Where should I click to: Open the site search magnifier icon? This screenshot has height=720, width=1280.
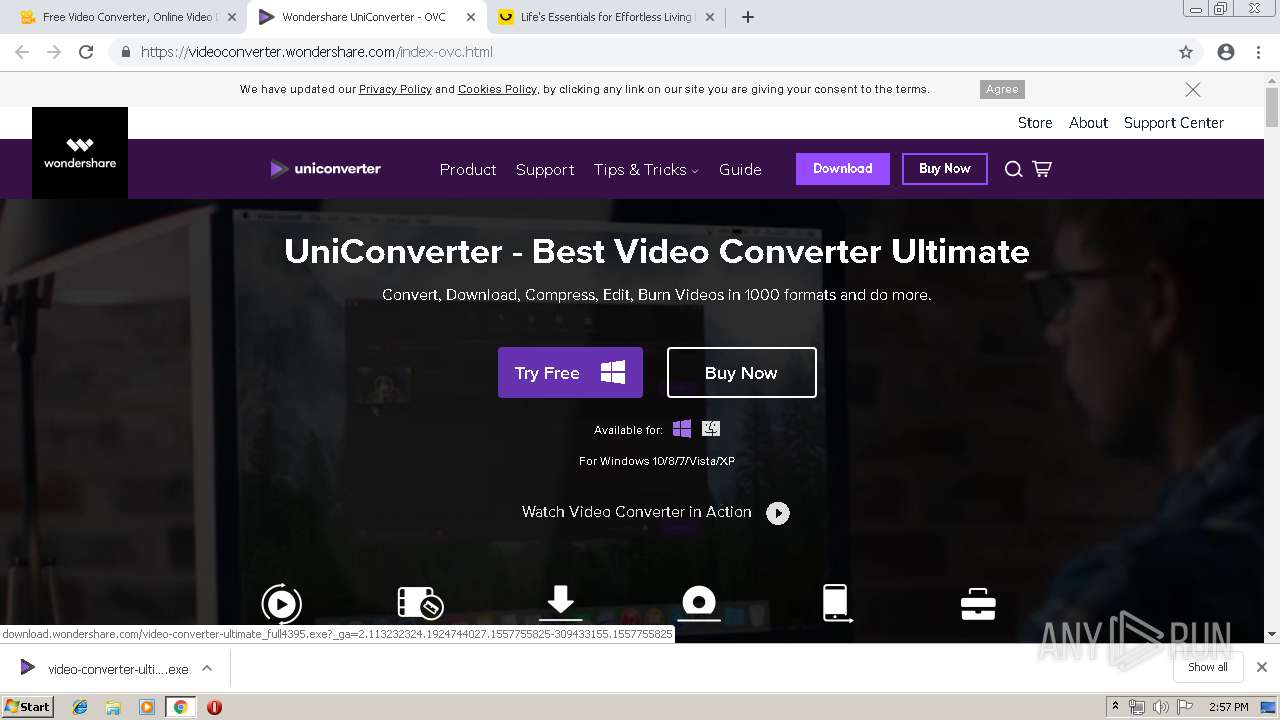click(x=1013, y=169)
